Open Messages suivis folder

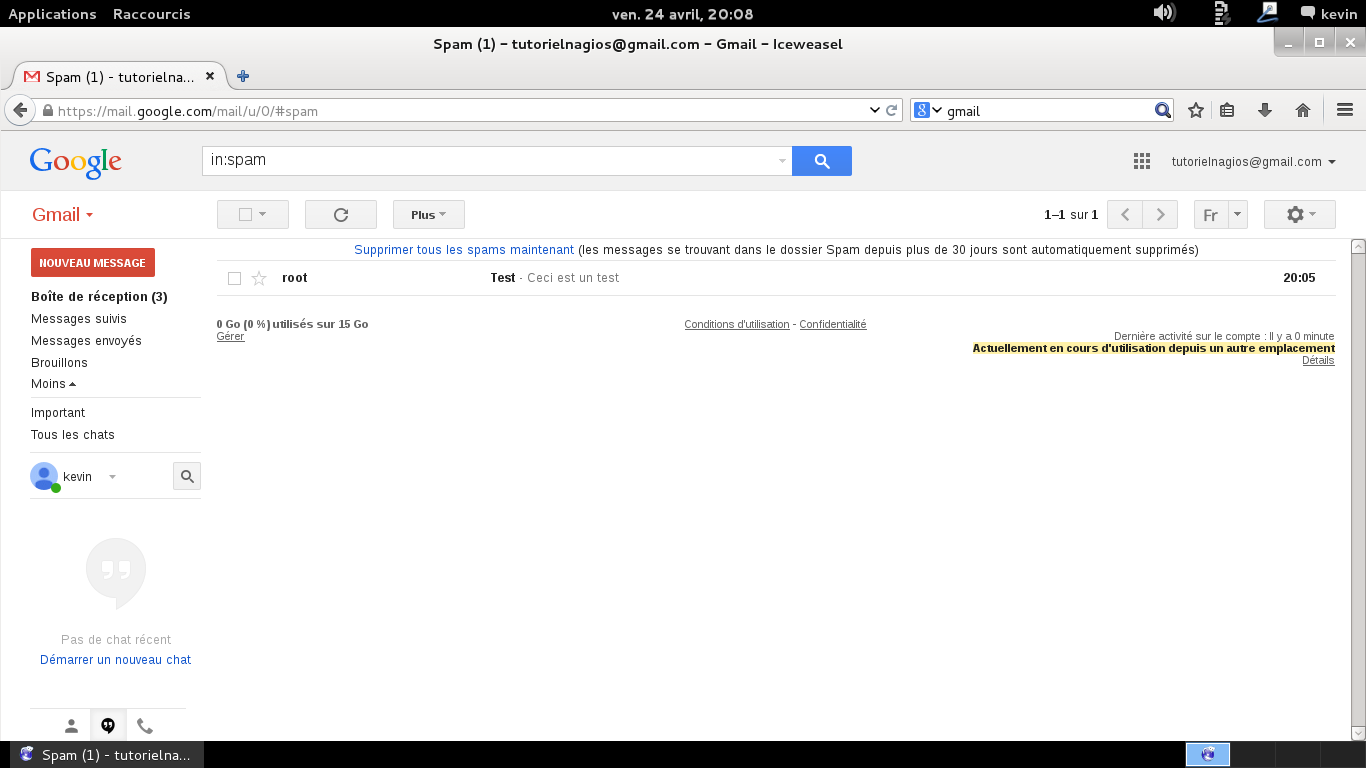[x=79, y=319]
